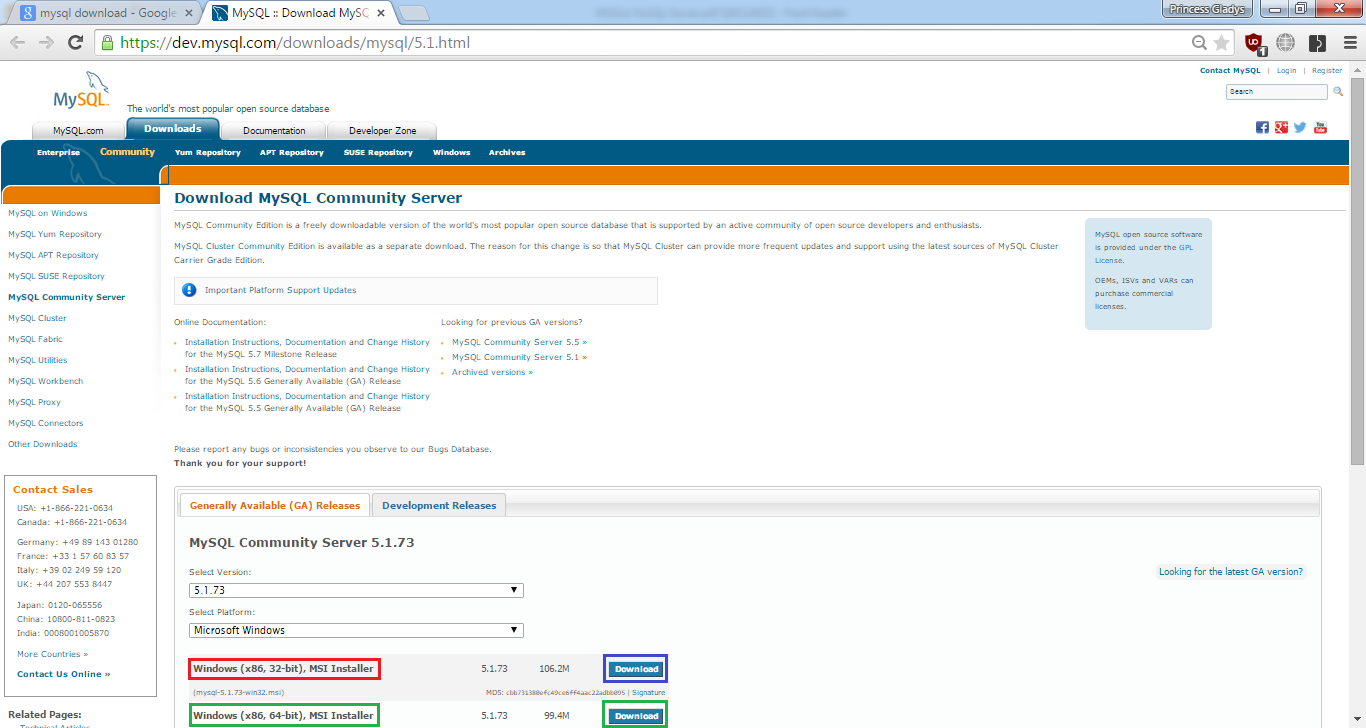This screenshot has height=728, width=1366.
Task: Open Archives in the navigation bar
Action: click(507, 153)
